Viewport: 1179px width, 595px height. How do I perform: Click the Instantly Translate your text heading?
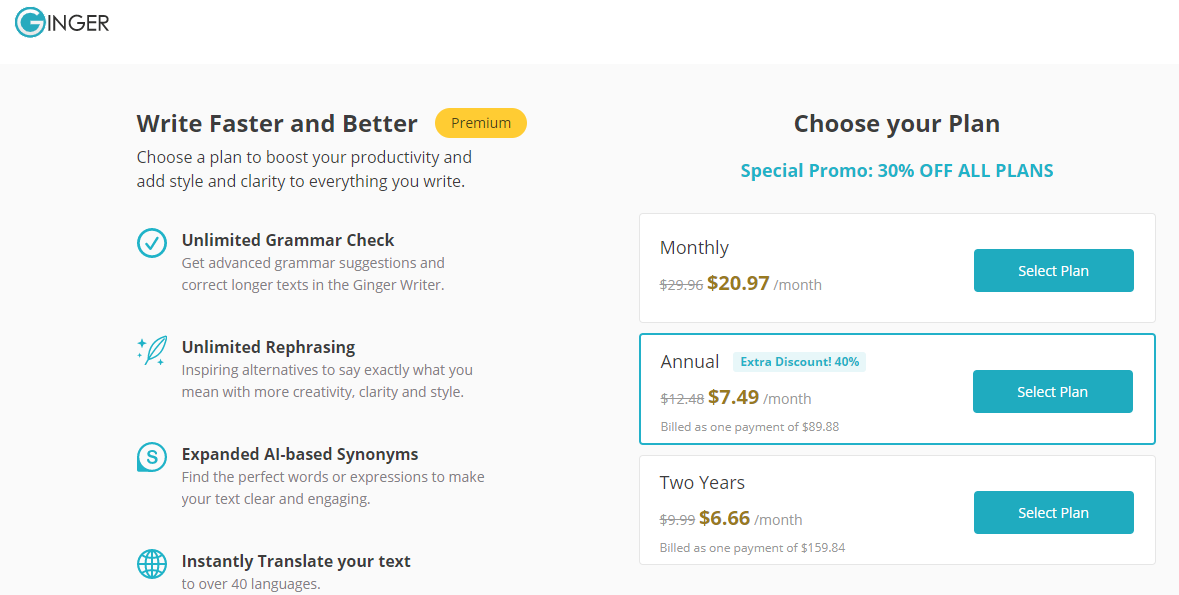296,562
